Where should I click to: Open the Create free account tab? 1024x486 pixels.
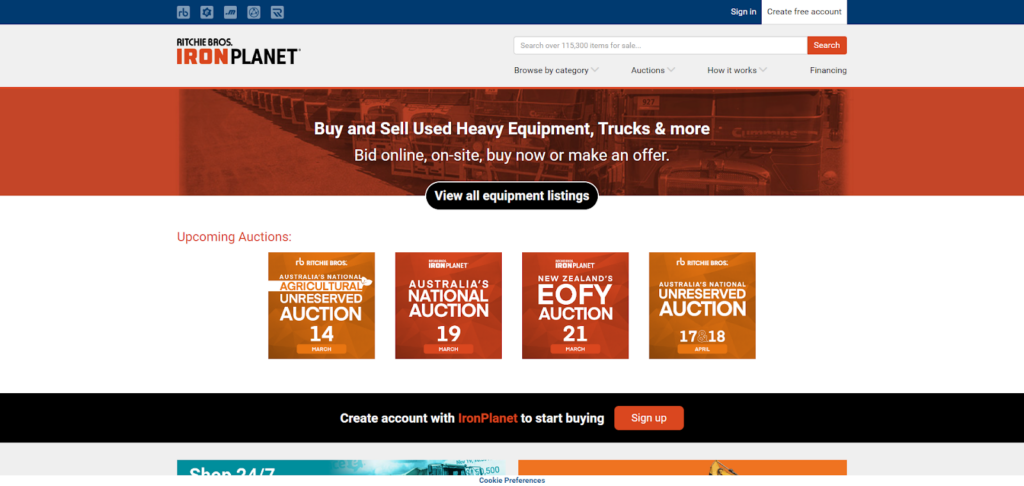pos(804,12)
